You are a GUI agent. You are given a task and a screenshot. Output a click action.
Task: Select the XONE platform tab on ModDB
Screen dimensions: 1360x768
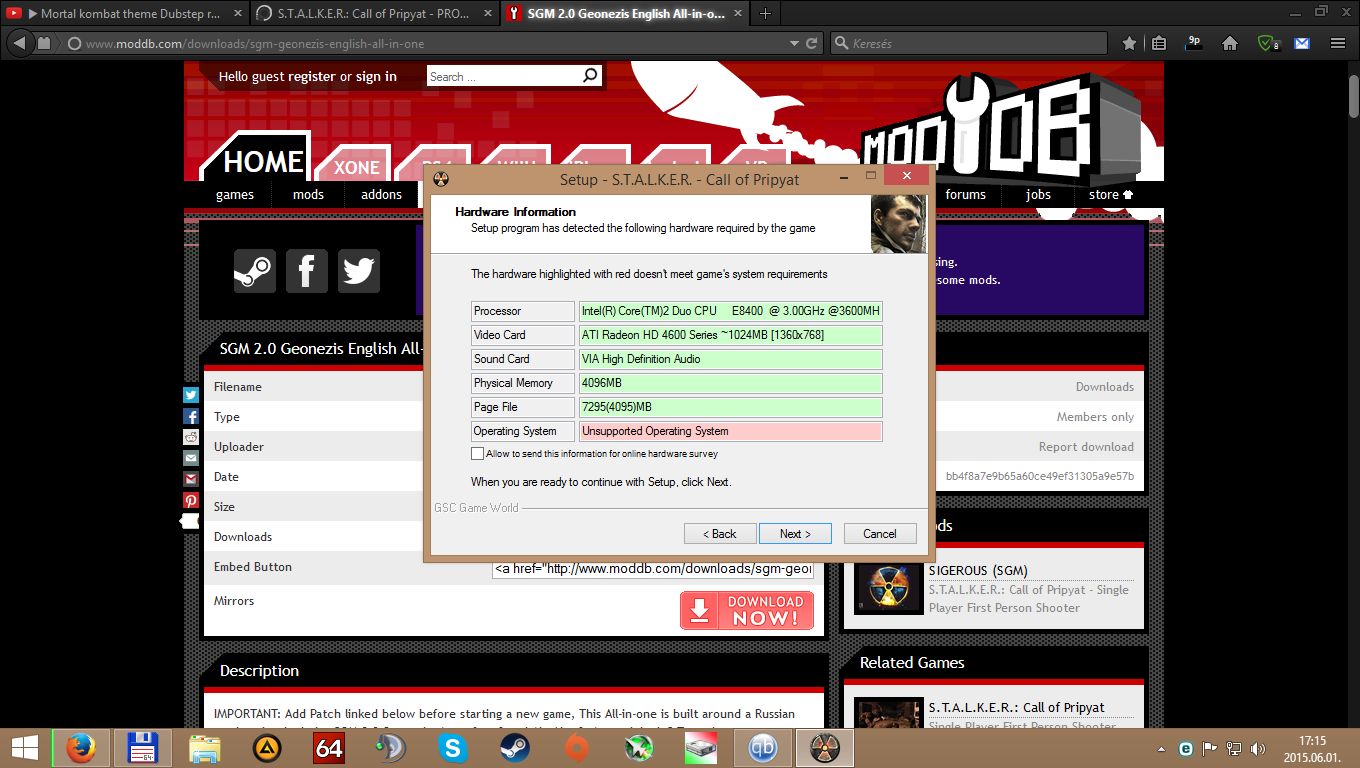click(357, 167)
